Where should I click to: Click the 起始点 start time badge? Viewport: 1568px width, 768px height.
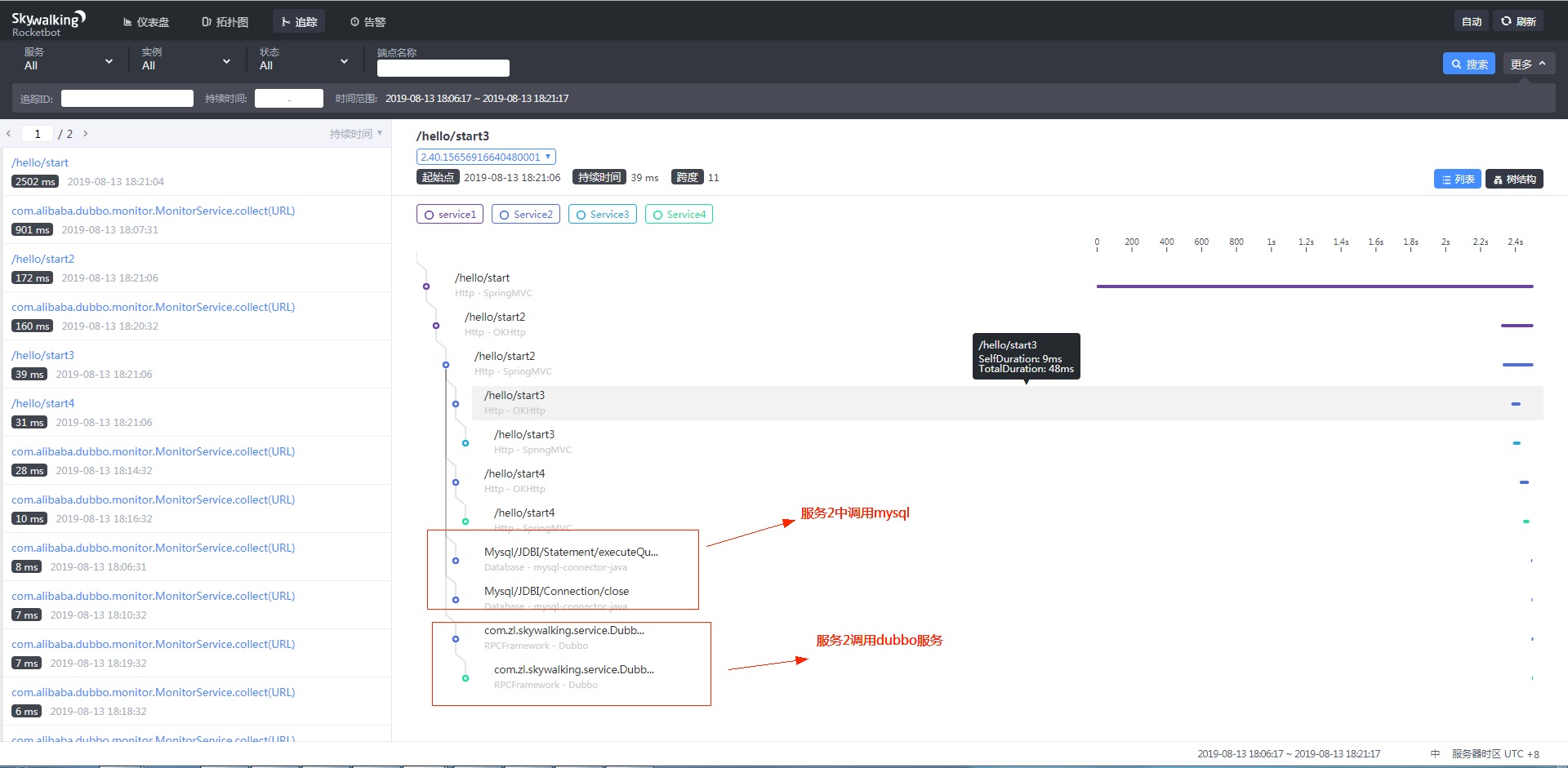pos(438,177)
